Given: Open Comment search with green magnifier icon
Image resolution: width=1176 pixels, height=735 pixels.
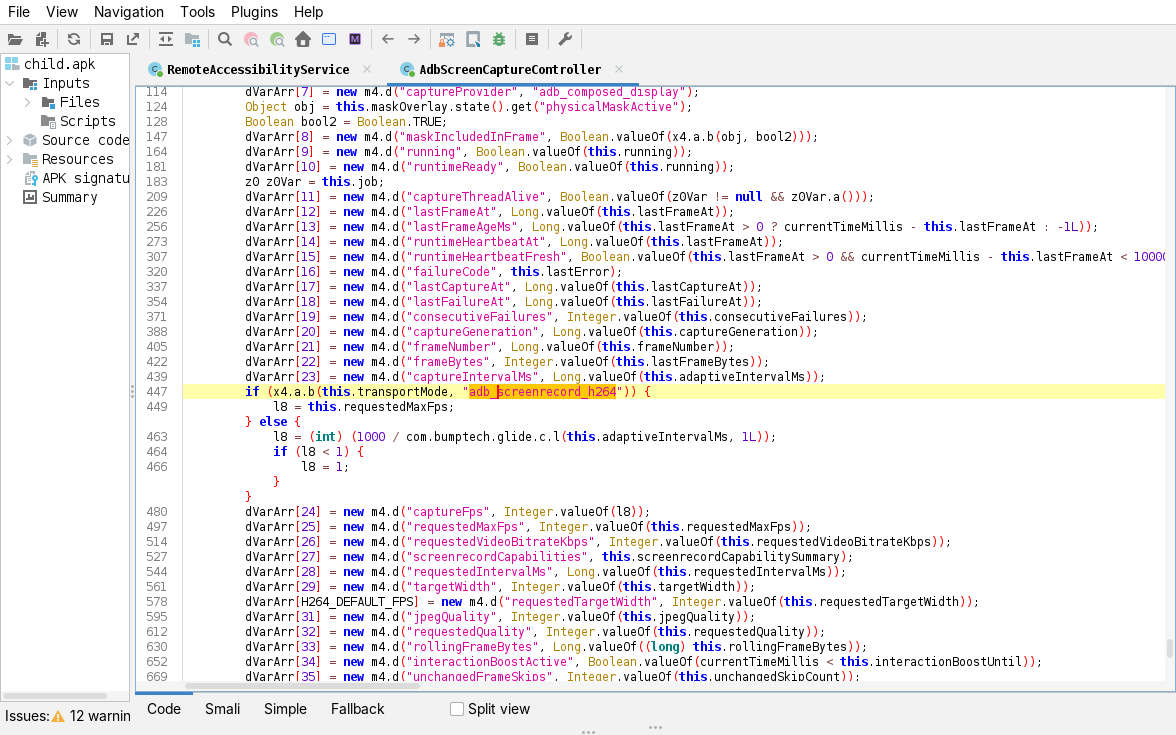Looking at the screenshot, I should coord(278,40).
